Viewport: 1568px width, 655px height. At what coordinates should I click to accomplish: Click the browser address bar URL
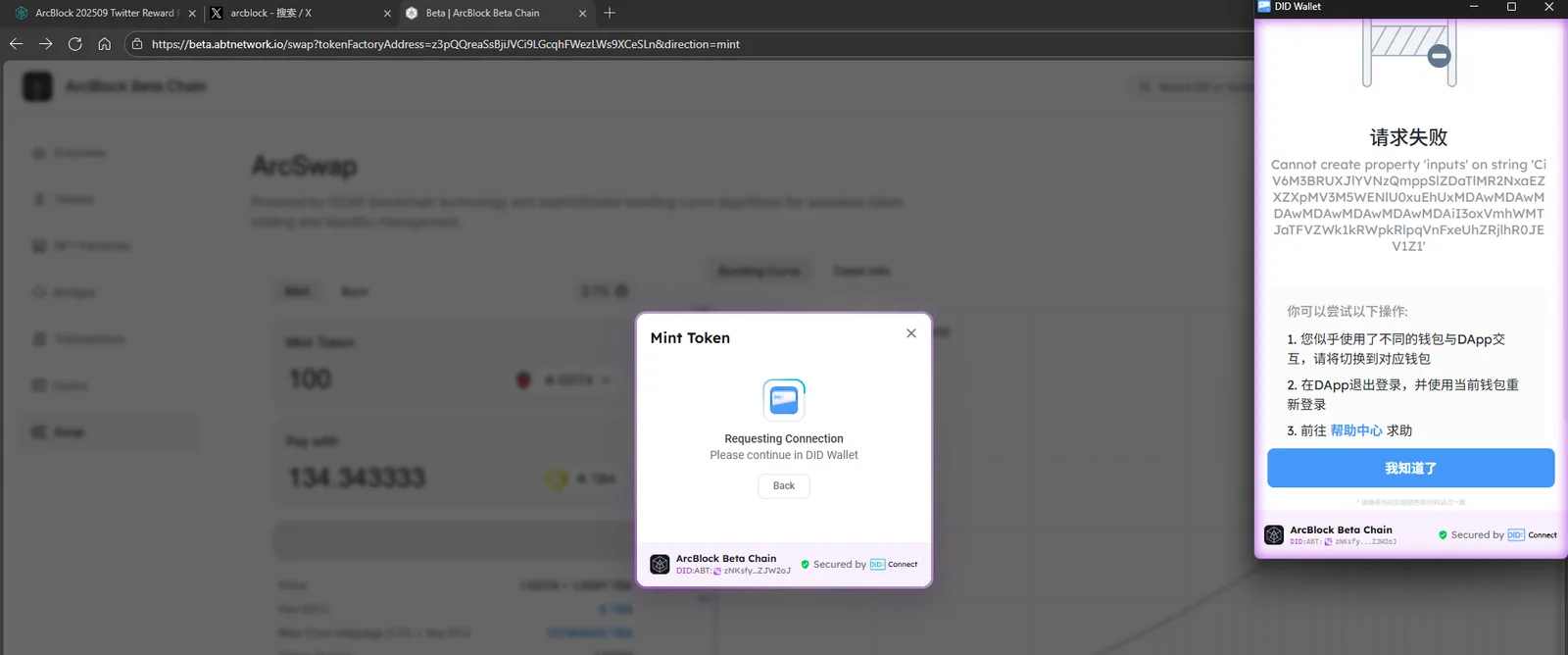[x=446, y=44]
